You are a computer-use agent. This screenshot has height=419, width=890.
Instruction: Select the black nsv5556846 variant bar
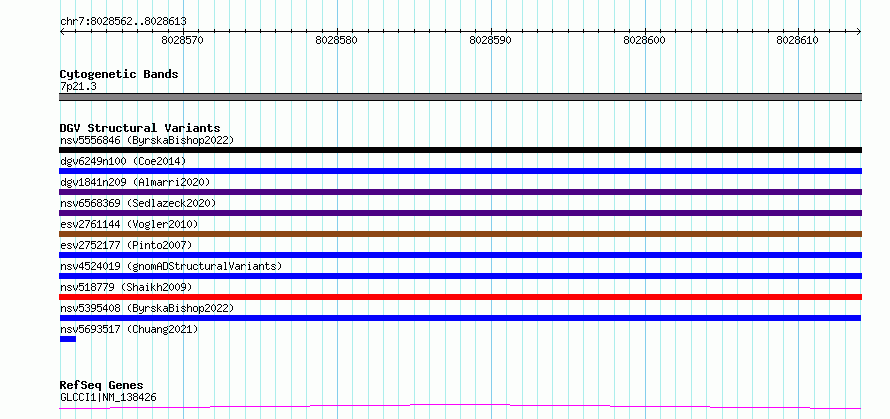[x=460, y=150]
